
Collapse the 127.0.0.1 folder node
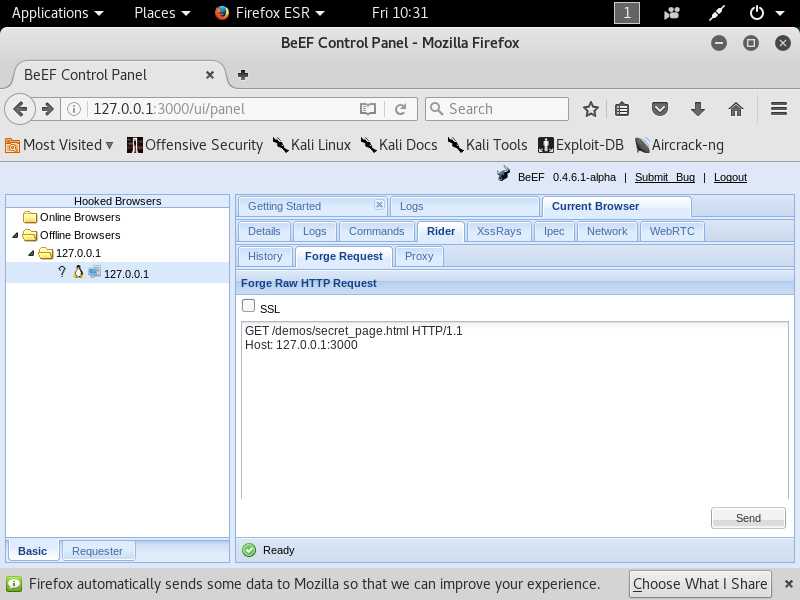coord(31,253)
